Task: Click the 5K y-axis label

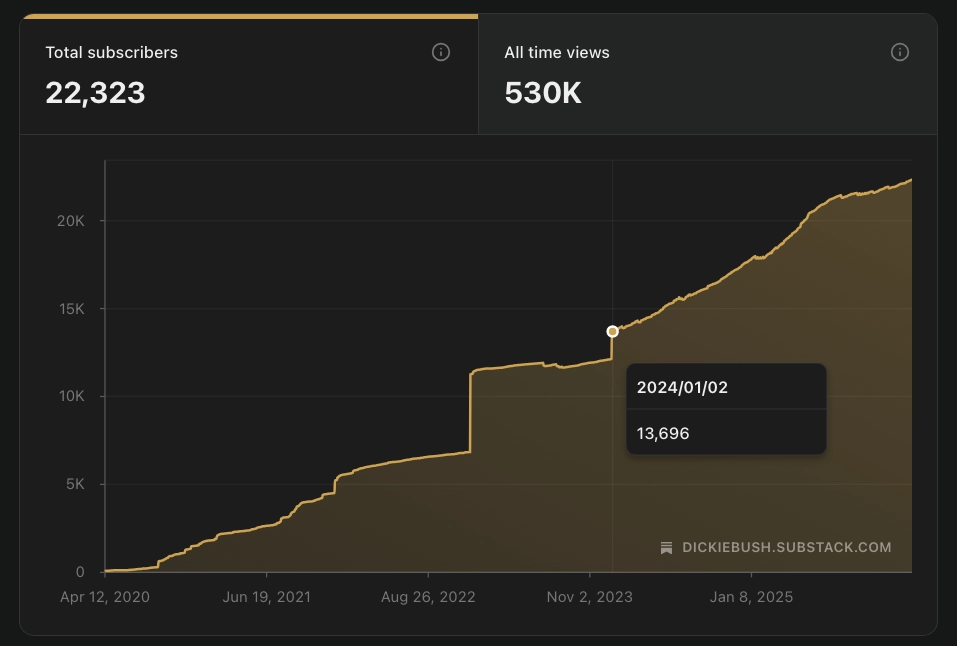Action: click(x=75, y=484)
